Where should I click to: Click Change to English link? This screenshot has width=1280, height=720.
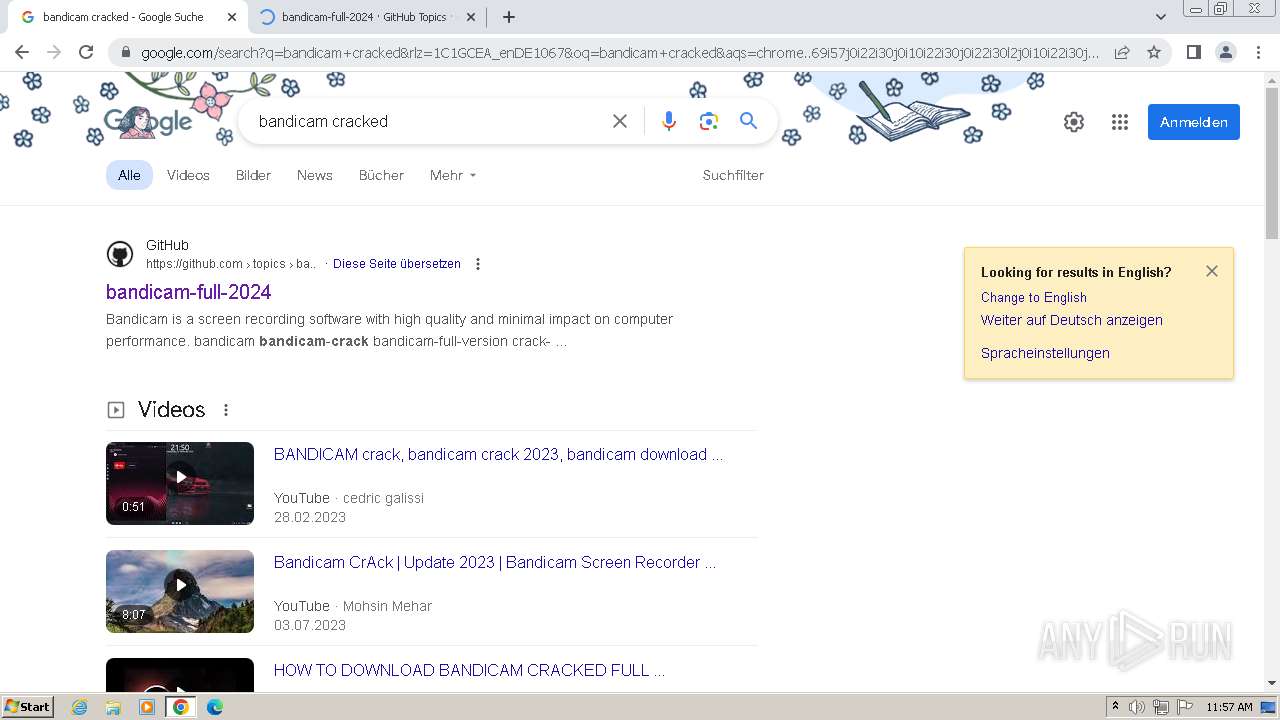point(1033,297)
